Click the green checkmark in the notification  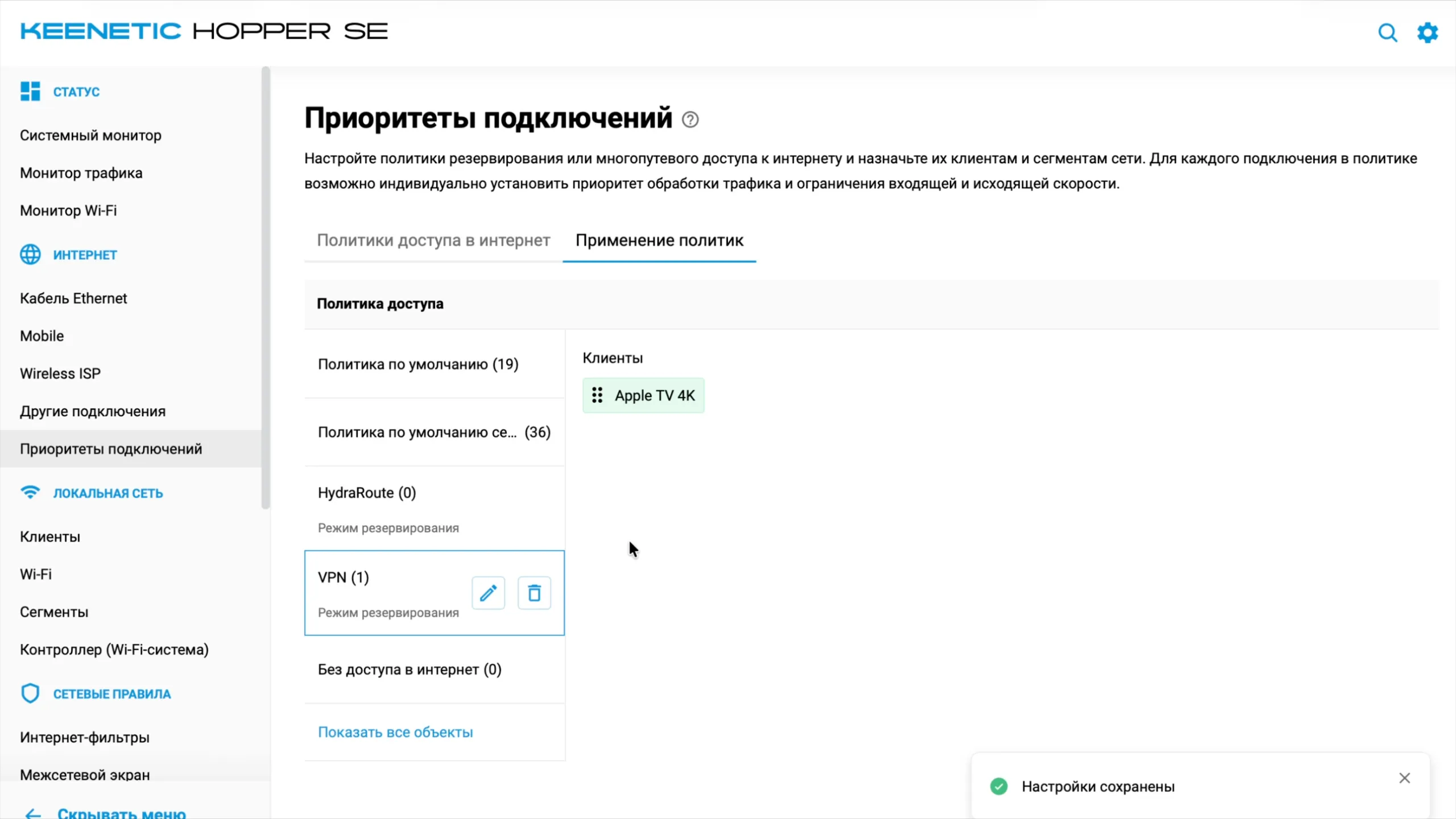pos(999,786)
